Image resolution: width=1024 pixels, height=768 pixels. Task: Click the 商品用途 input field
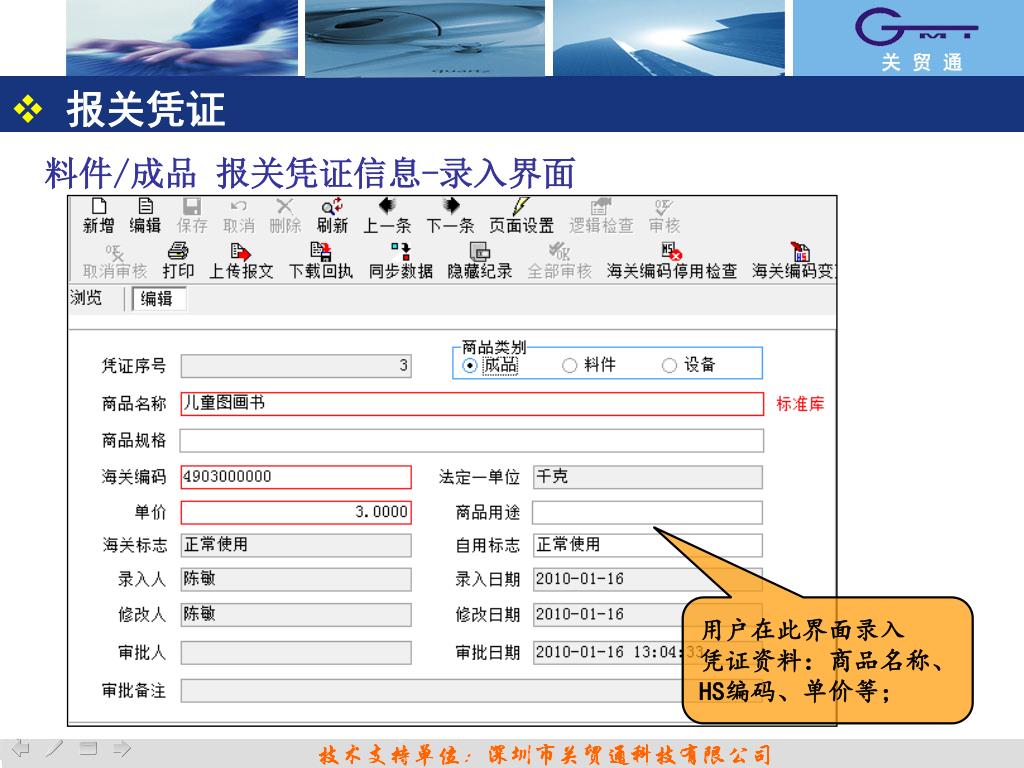coord(647,513)
